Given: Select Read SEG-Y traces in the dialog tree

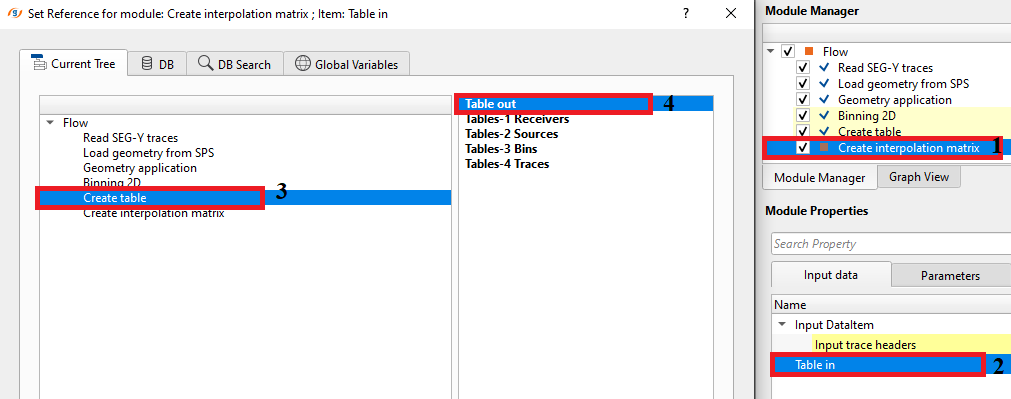Looking at the screenshot, I should [x=130, y=137].
